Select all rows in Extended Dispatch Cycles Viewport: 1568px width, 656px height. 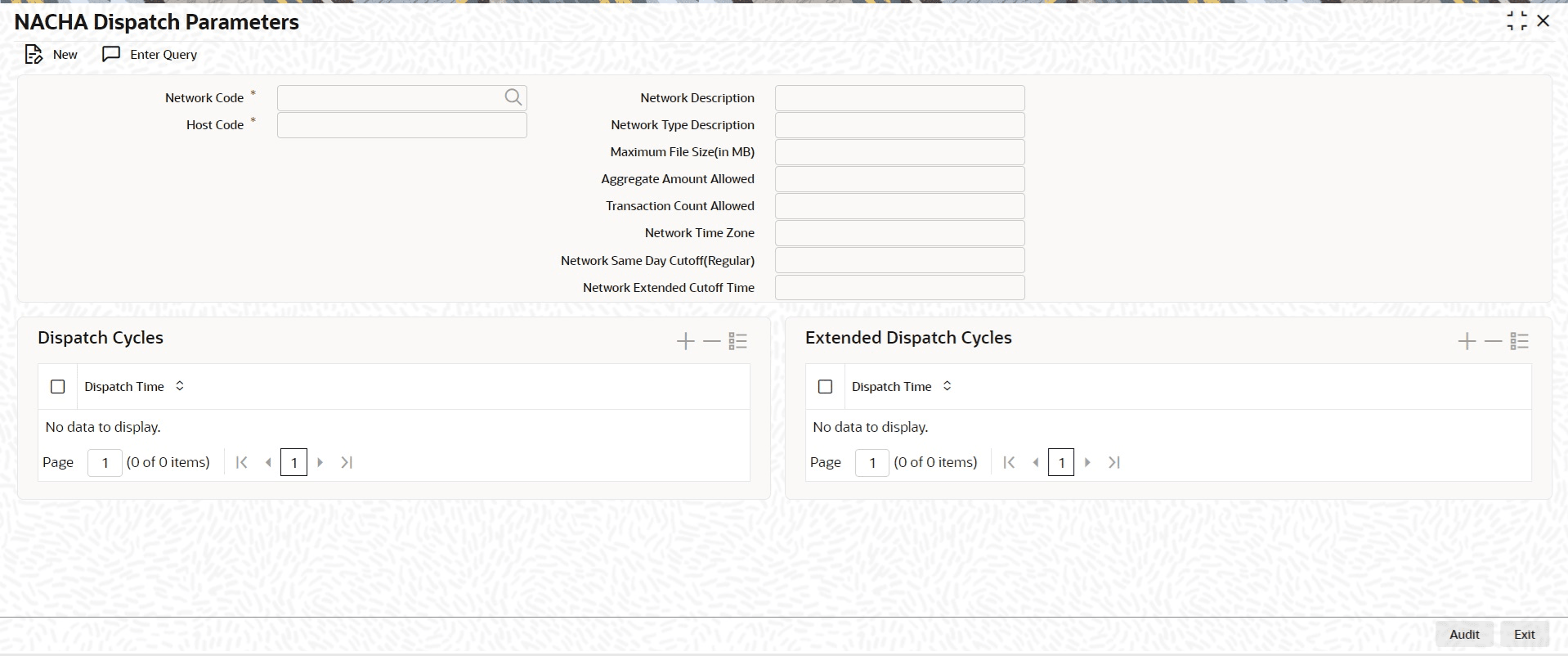[x=825, y=387]
